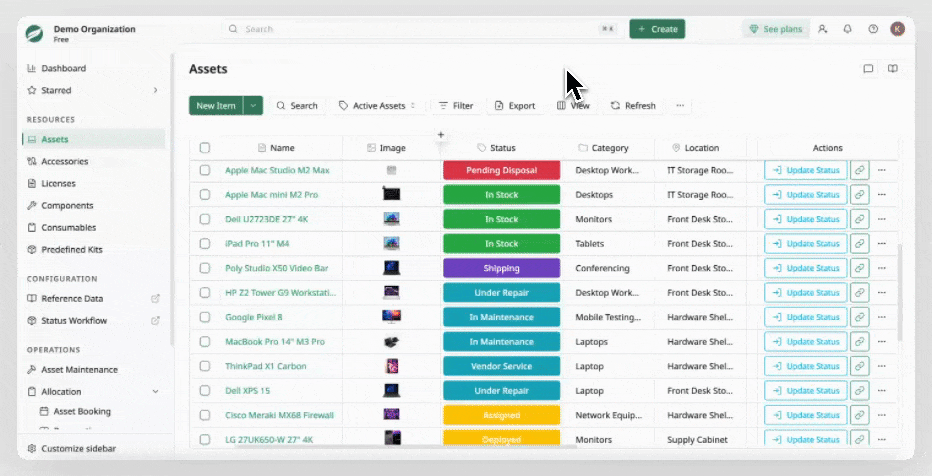Click the table vertical scrollbar
The width and height of the screenshot is (932, 476).
click(x=901, y=291)
